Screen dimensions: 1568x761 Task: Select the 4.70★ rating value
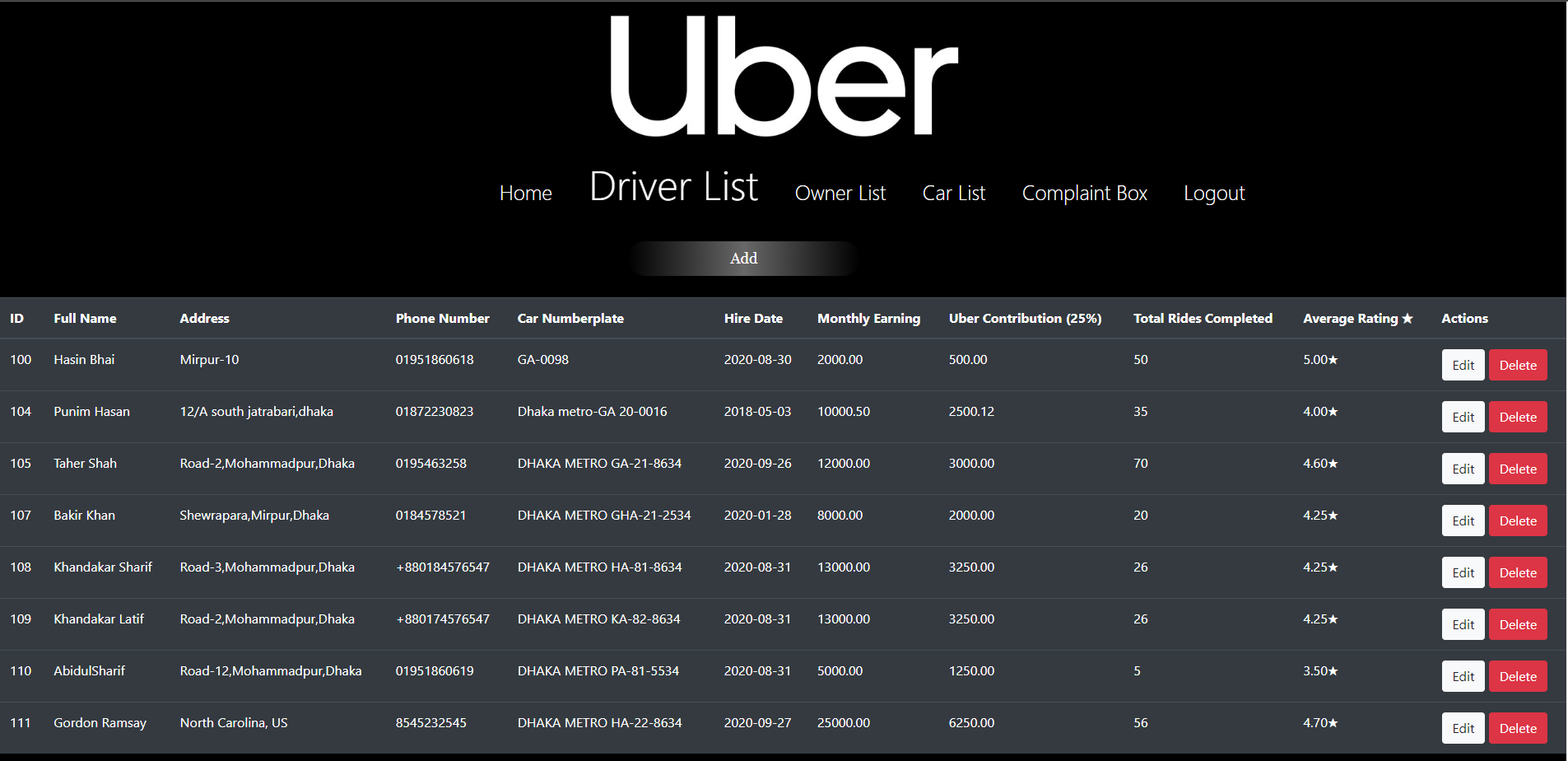pyautogui.click(x=1320, y=722)
